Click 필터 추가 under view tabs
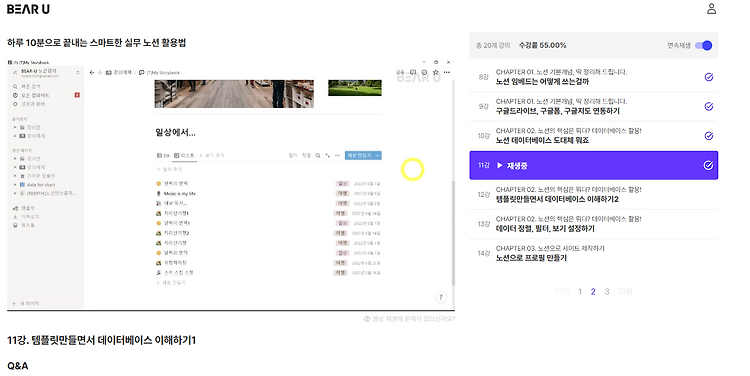 click(x=169, y=170)
